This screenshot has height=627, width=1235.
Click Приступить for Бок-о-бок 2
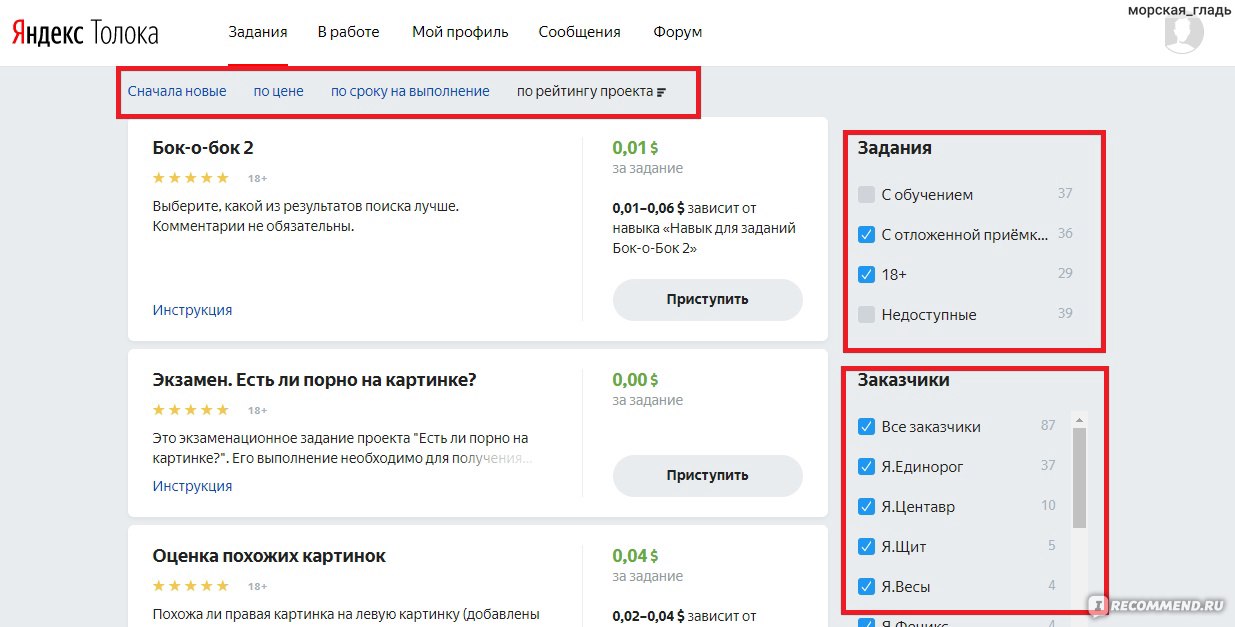pyautogui.click(x=708, y=299)
